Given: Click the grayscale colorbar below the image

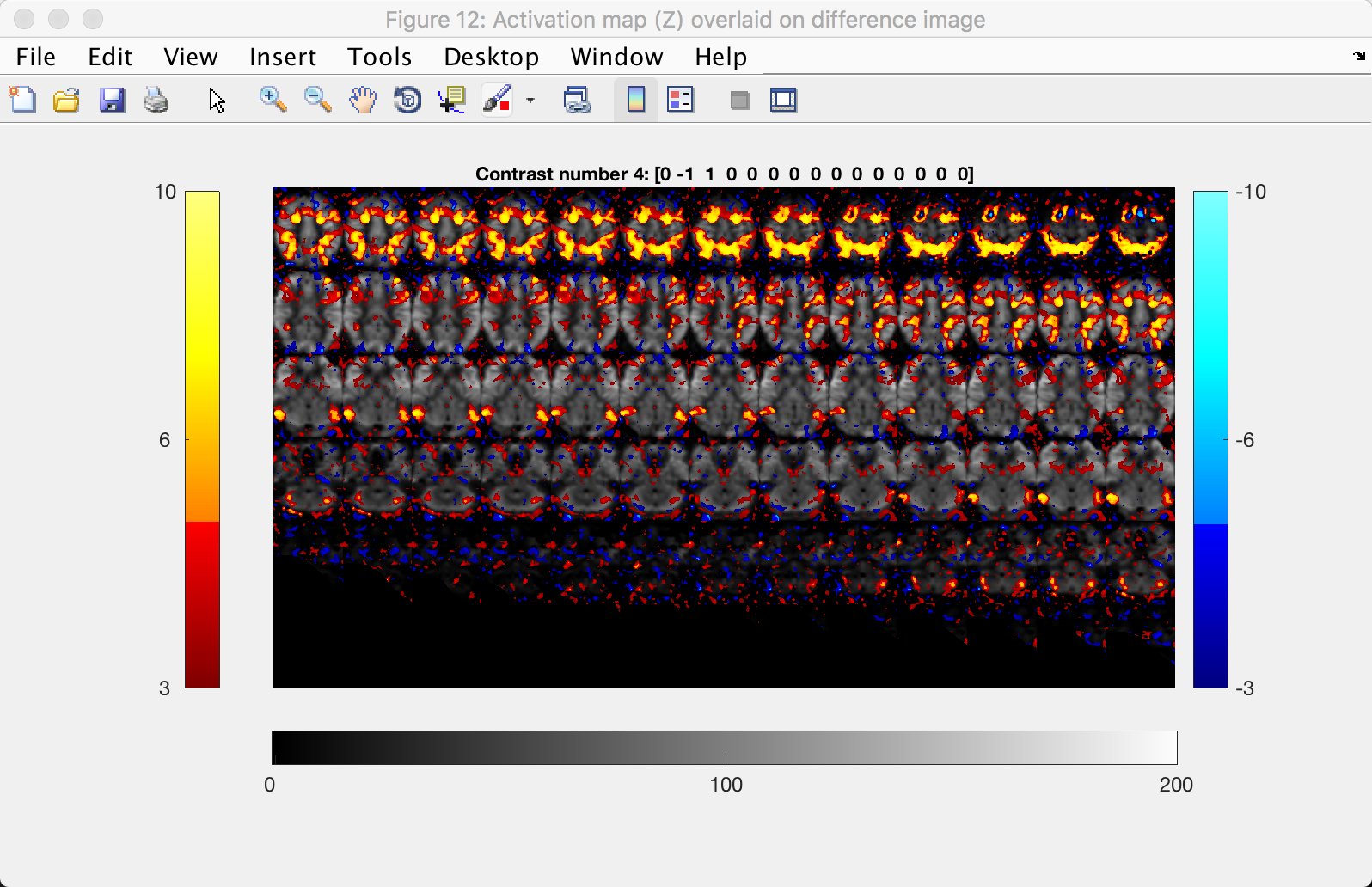Looking at the screenshot, I should [725, 748].
